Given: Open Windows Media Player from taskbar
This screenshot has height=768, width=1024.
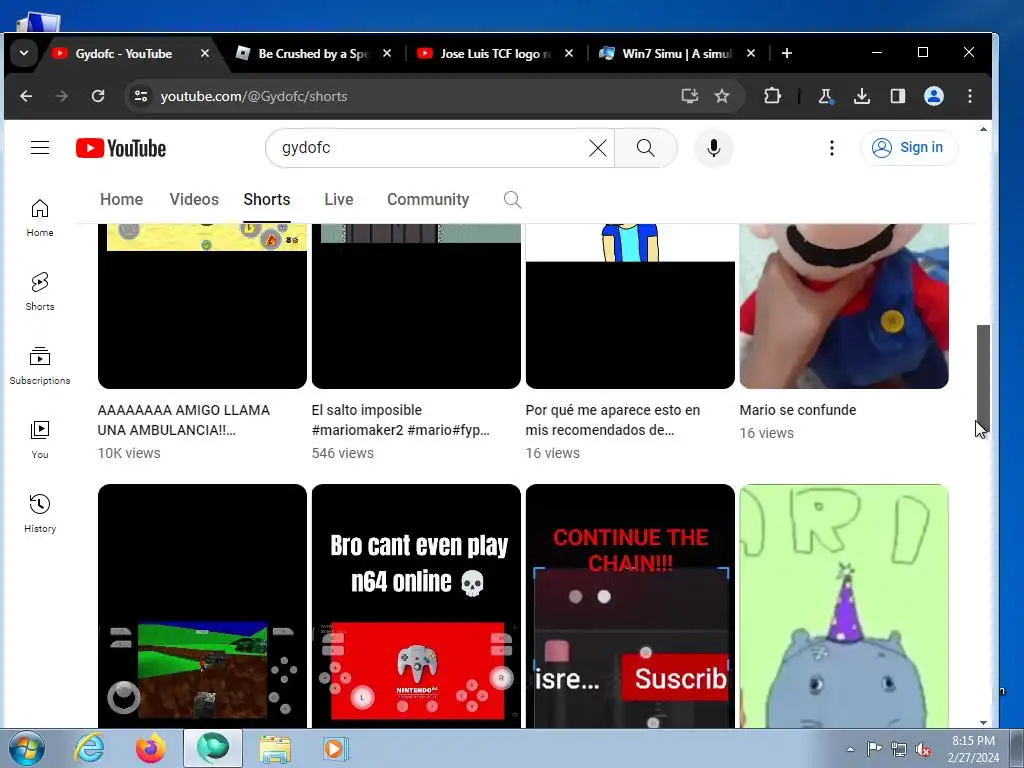Looking at the screenshot, I should 336,748.
